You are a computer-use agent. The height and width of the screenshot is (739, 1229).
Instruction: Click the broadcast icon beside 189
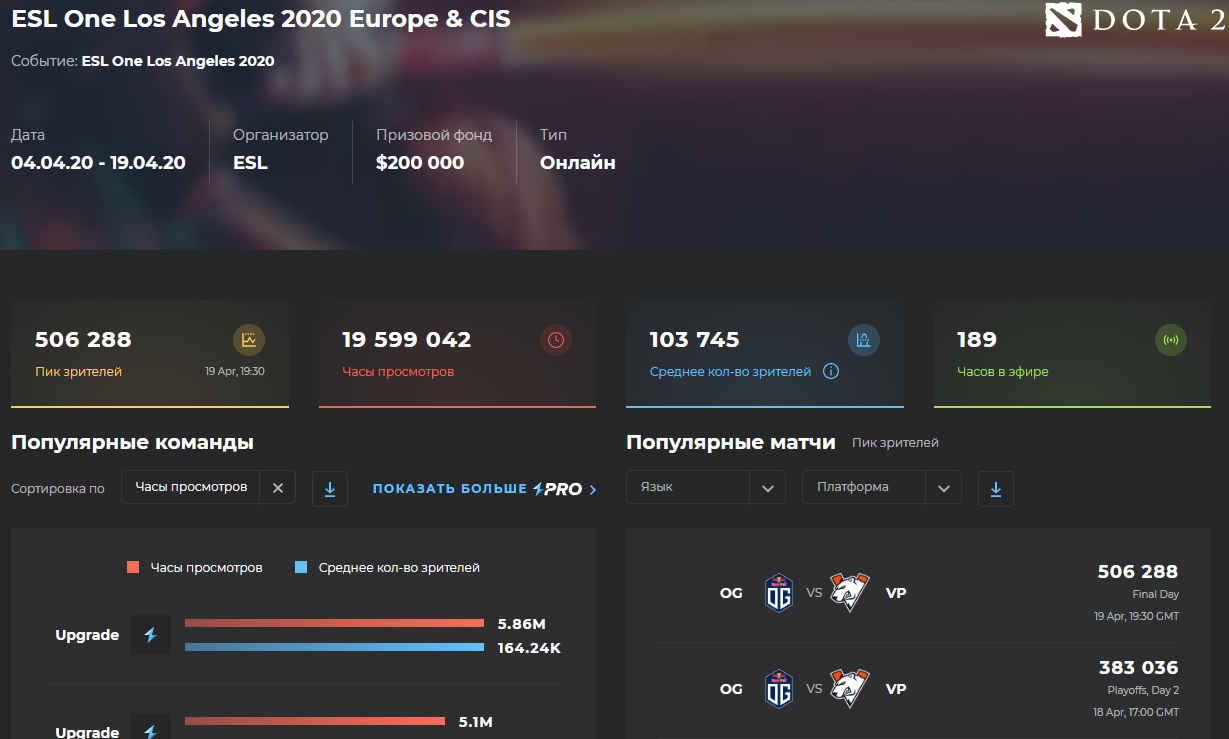pyautogui.click(x=1171, y=340)
